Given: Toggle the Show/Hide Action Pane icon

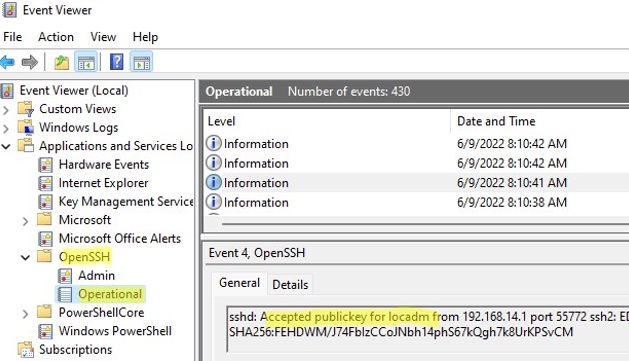Looking at the screenshot, I should click(x=142, y=63).
